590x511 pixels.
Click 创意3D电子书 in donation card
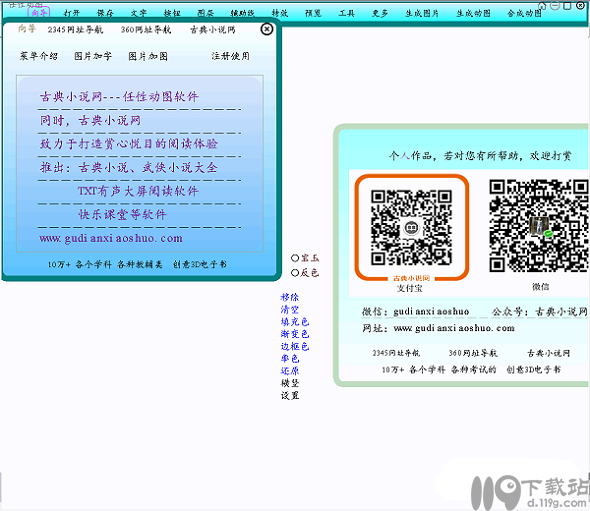tap(534, 370)
